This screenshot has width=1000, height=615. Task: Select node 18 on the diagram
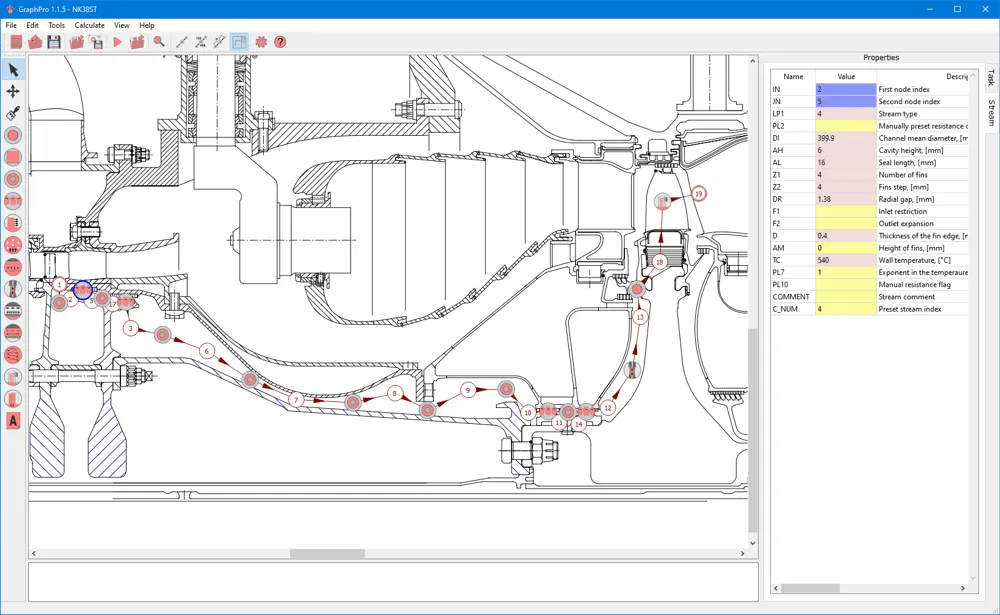pyautogui.click(x=659, y=262)
